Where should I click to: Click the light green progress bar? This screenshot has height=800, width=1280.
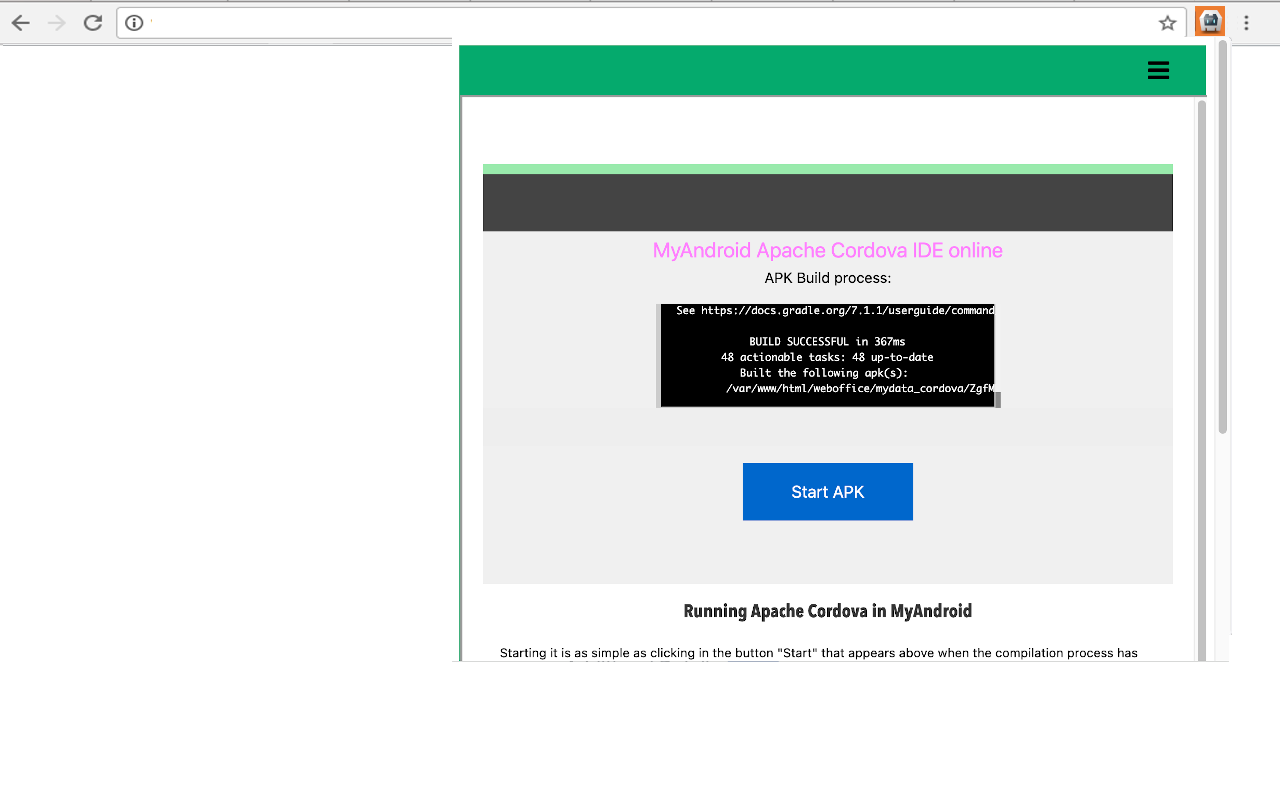pyautogui.click(x=828, y=169)
